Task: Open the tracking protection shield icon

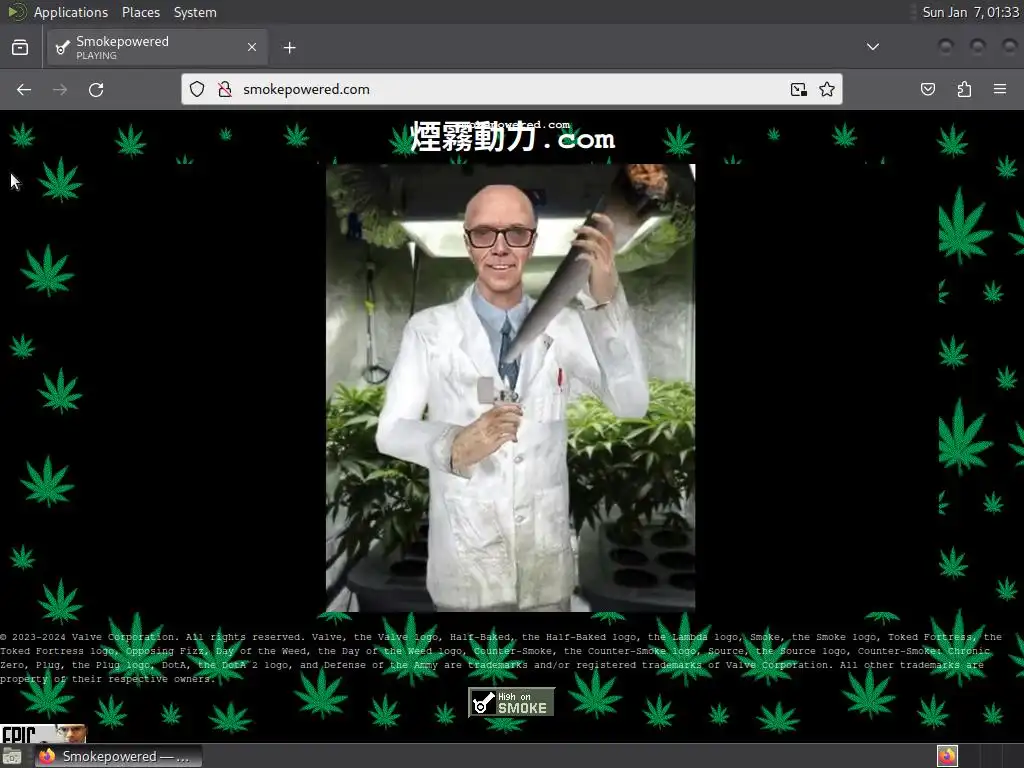Action: click(x=197, y=89)
